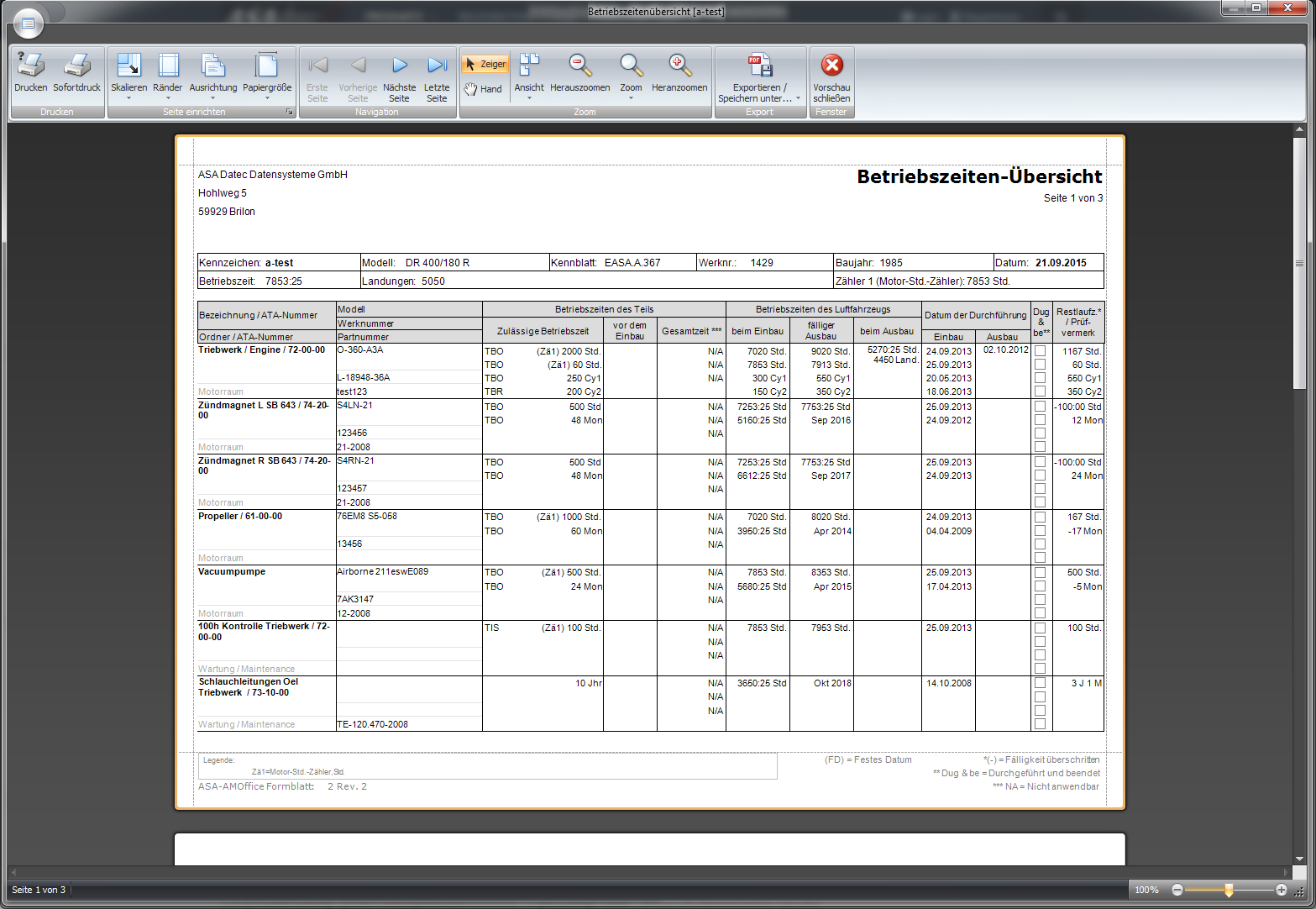The height and width of the screenshot is (909, 1316).
Task: Click the serial number 'L-18948-36A'
Action: [x=364, y=377]
